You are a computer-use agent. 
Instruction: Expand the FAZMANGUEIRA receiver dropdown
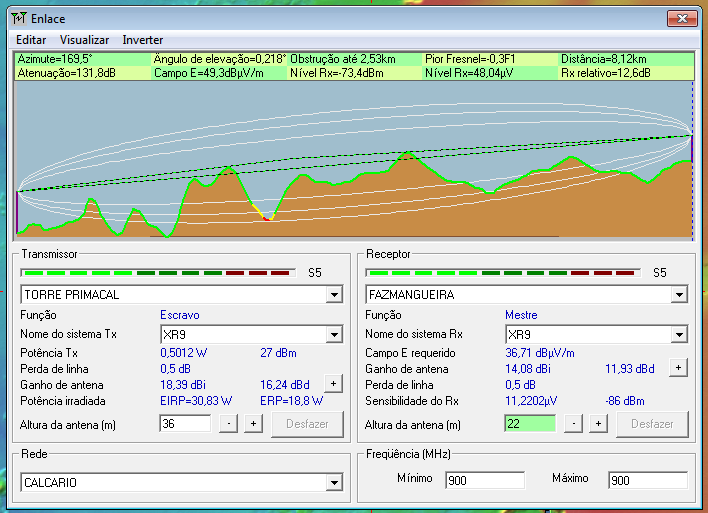coord(679,295)
